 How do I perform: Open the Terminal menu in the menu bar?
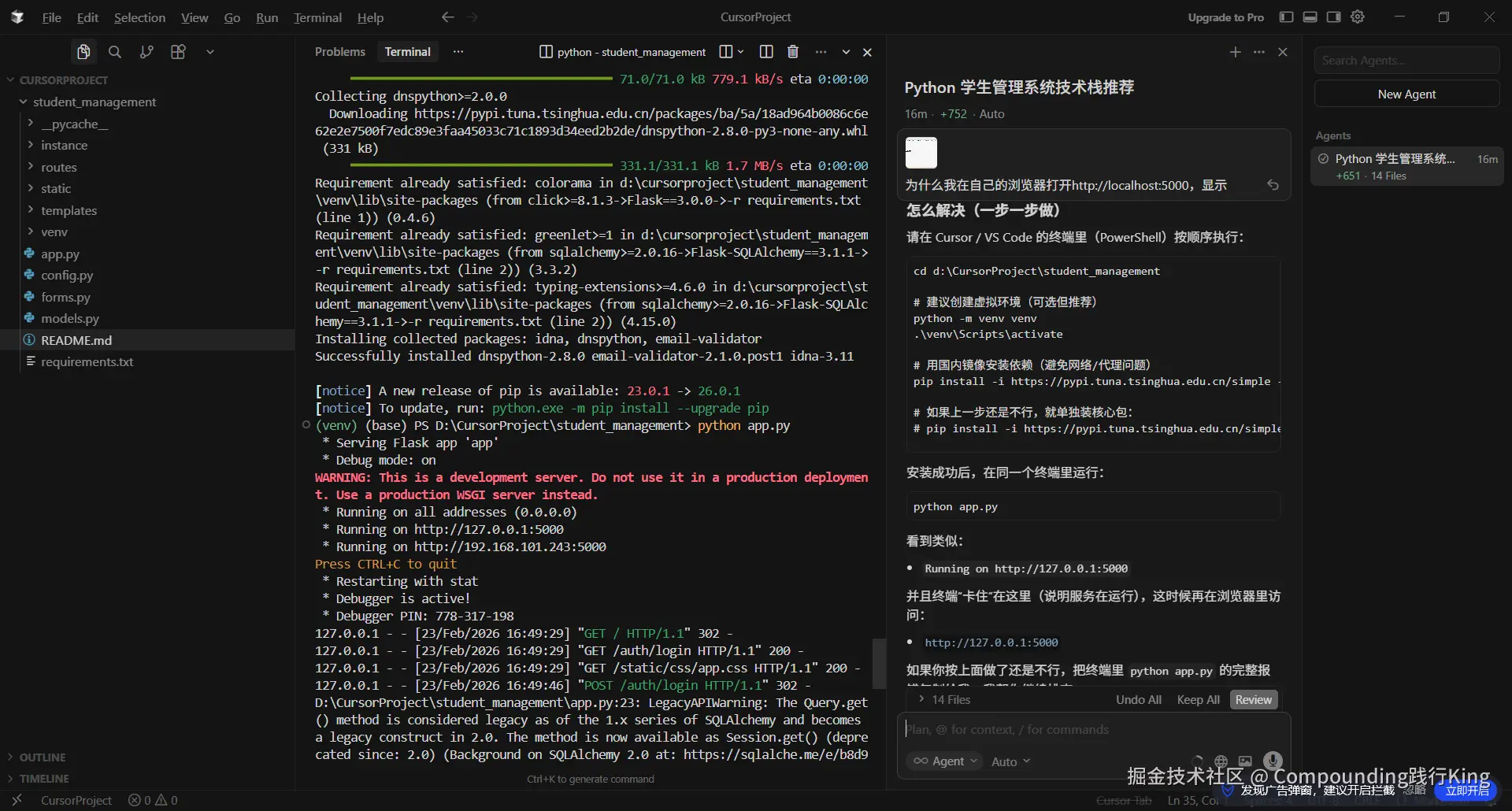[x=317, y=17]
